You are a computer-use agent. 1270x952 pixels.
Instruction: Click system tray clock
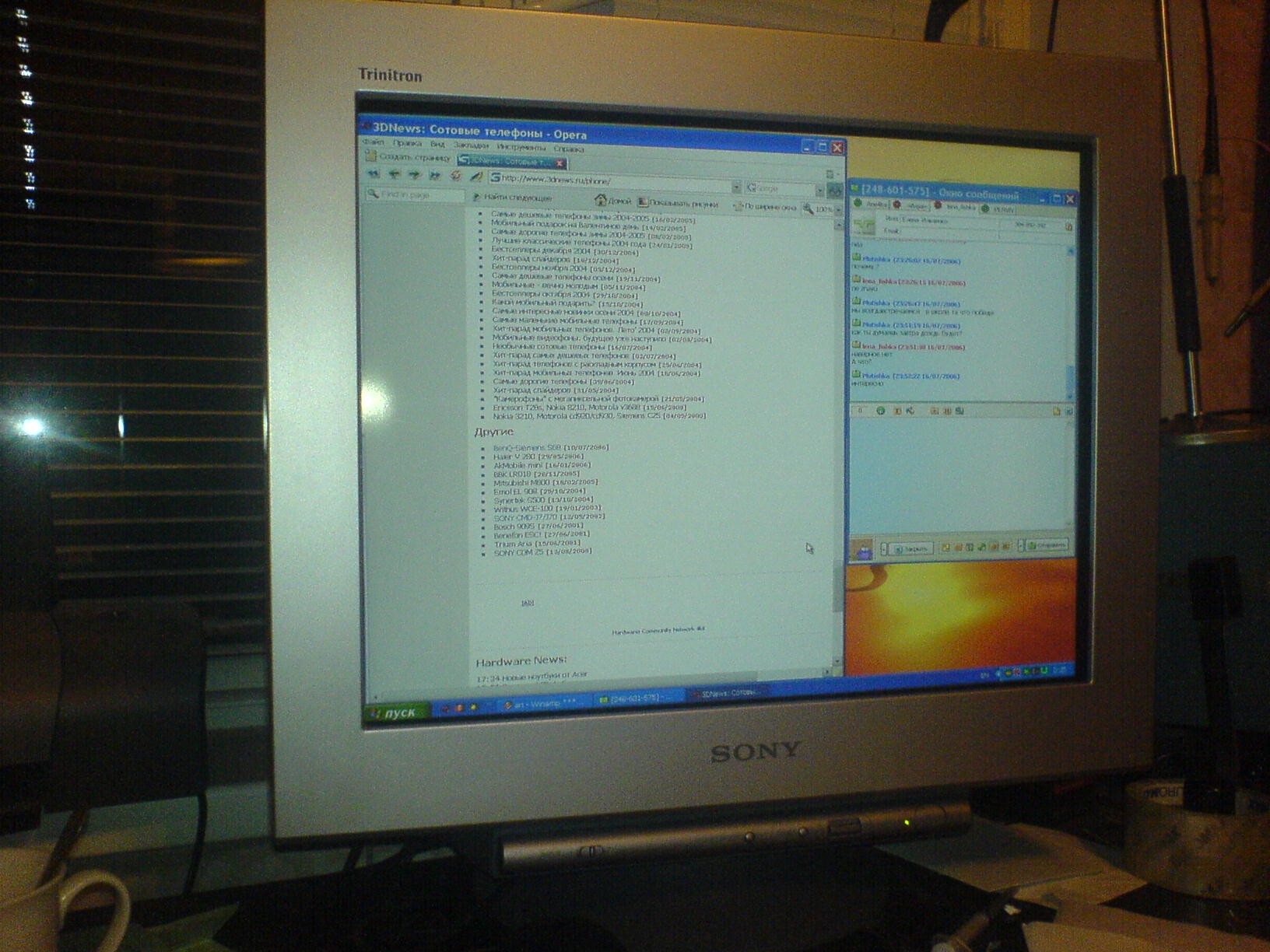(x=1059, y=670)
